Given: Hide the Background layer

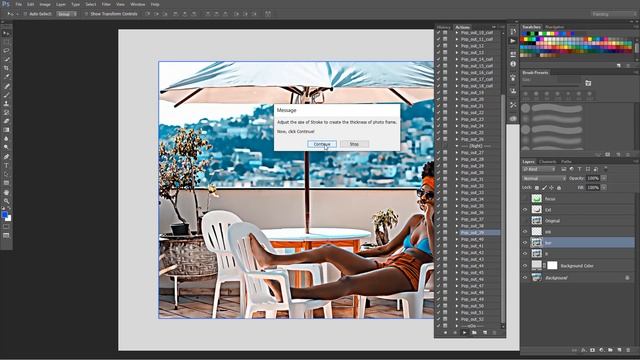Looking at the screenshot, I should click(x=525, y=278).
